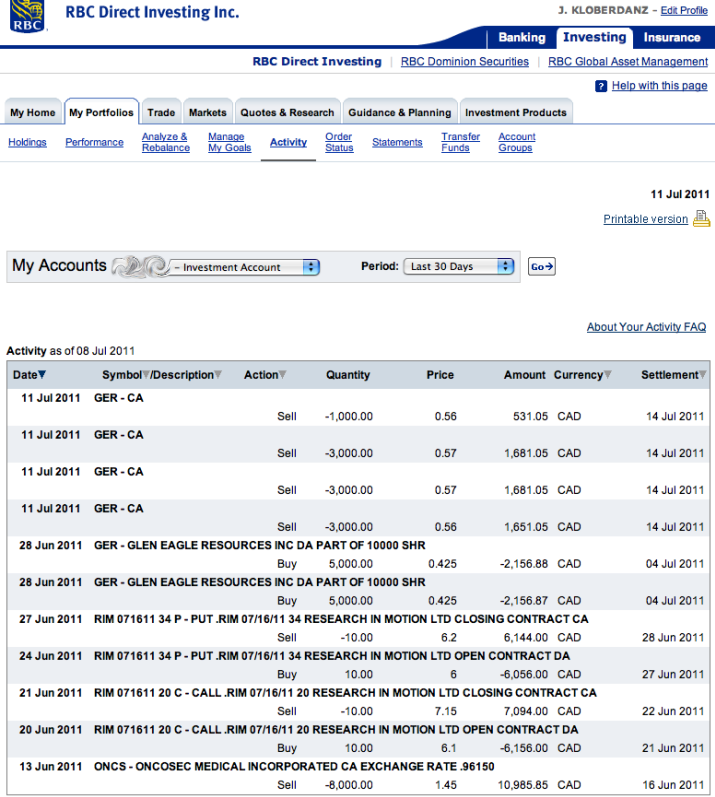Sort by Action column arrow

283,375
